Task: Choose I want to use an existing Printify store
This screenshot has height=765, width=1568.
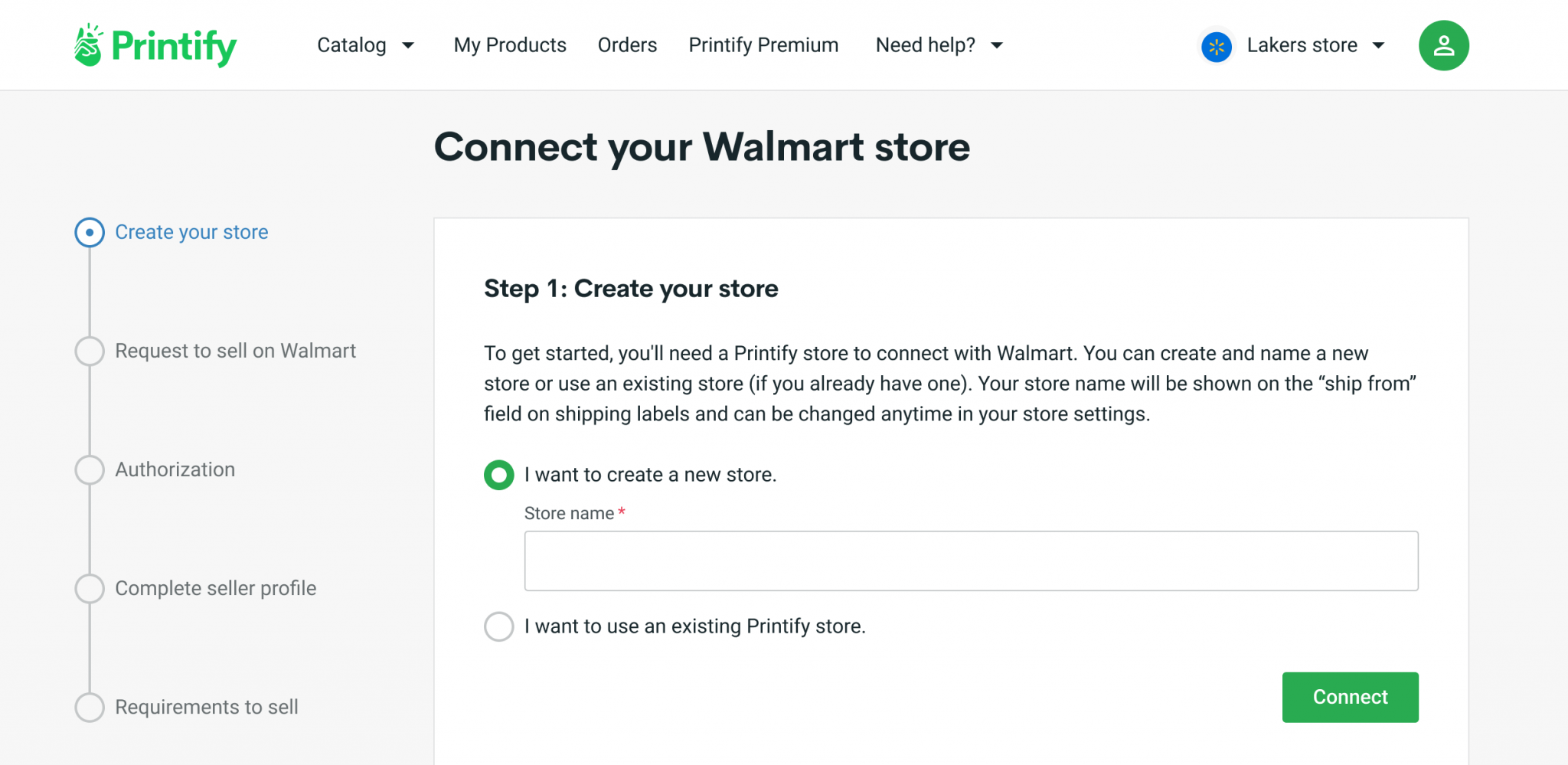Action: pos(498,626)
